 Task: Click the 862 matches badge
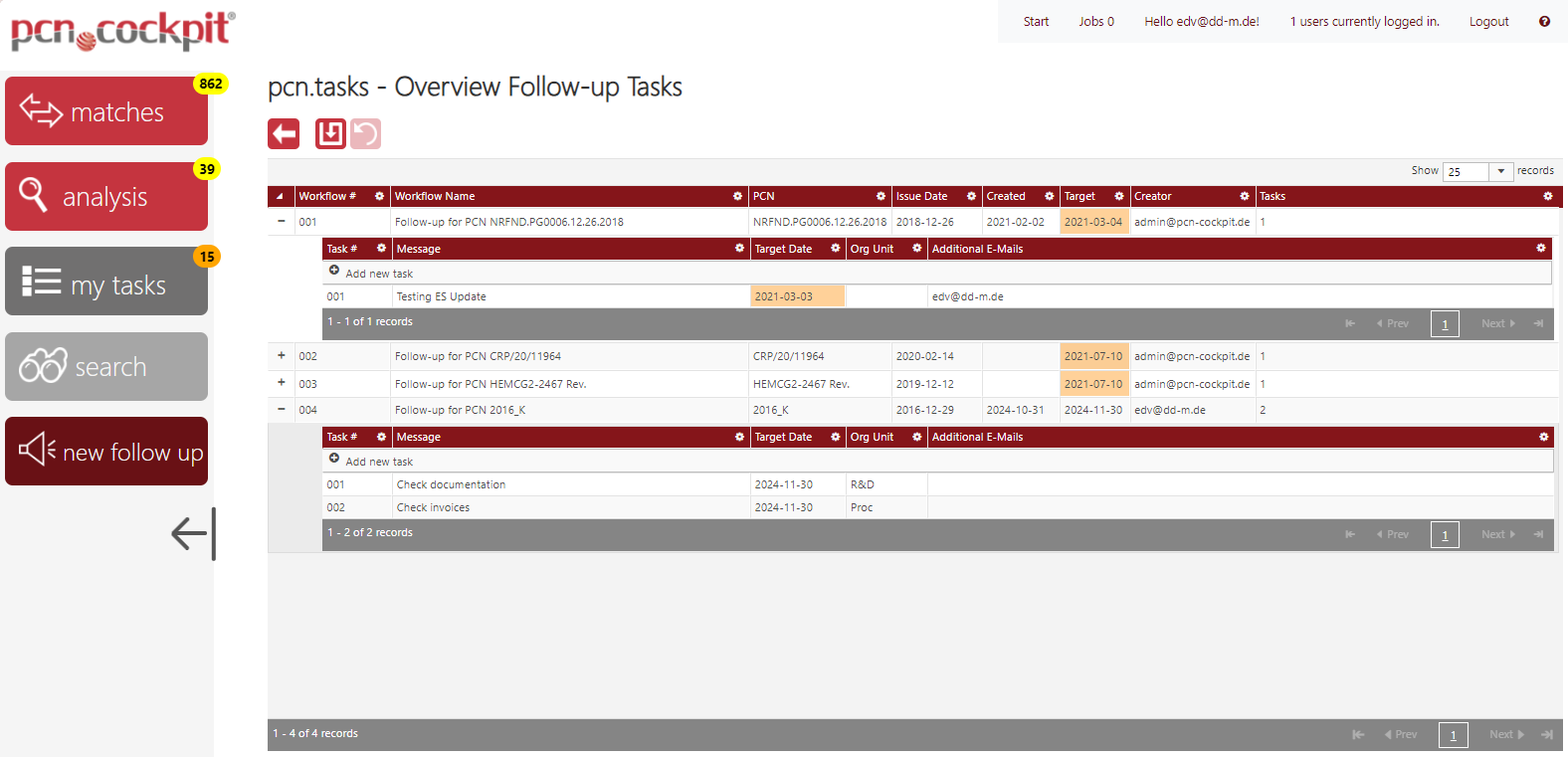(x=211, y=84)
